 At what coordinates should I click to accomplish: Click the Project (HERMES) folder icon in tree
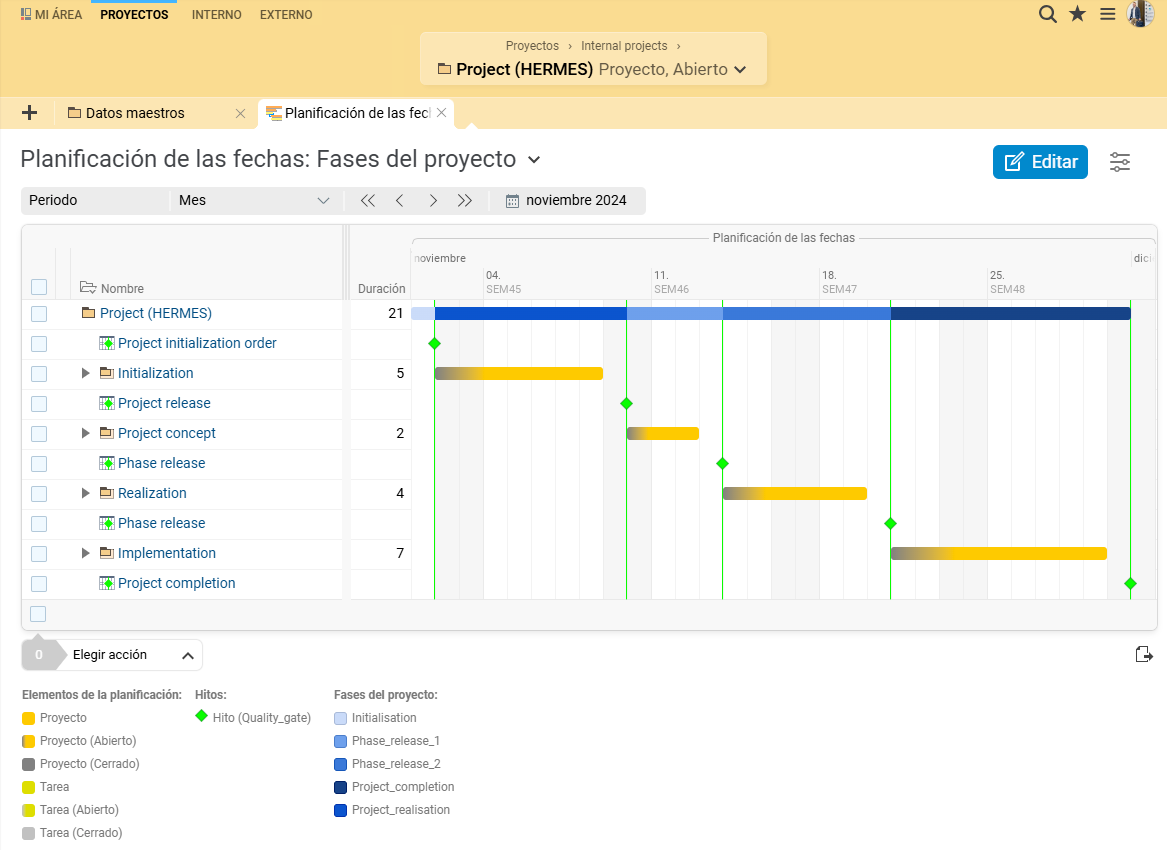point(89,313)
